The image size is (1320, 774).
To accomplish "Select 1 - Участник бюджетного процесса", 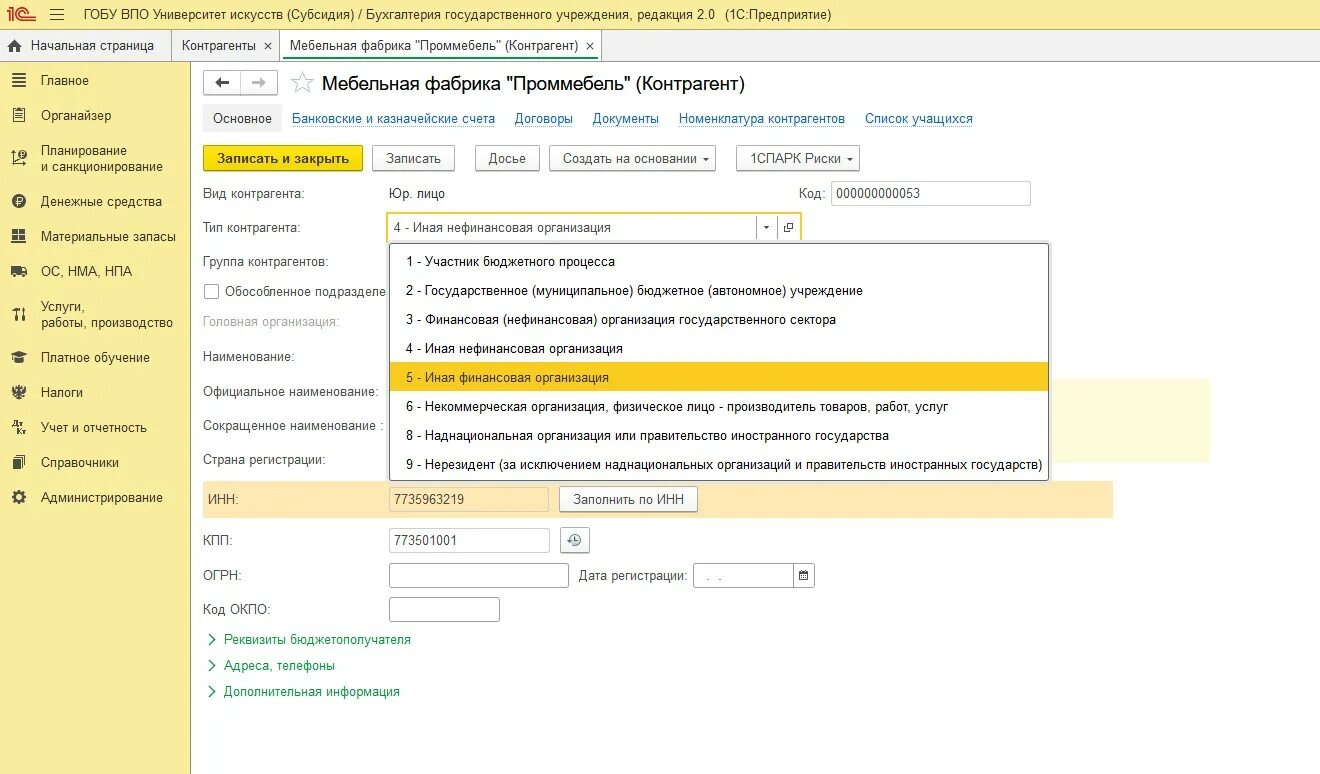I will [x=718, y=262].
